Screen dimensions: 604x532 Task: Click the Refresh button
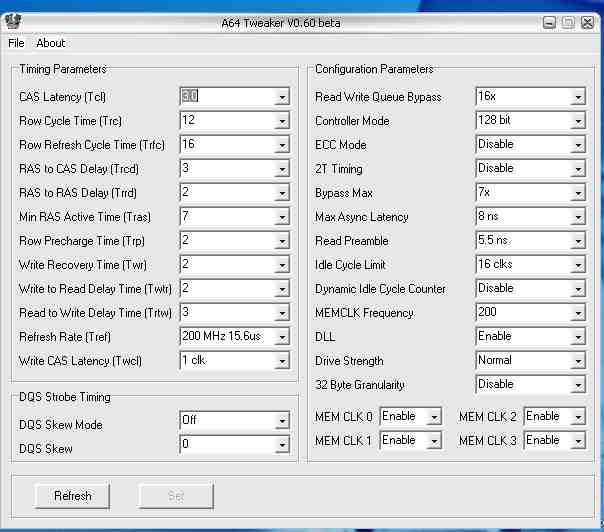[x=72, y=496]
